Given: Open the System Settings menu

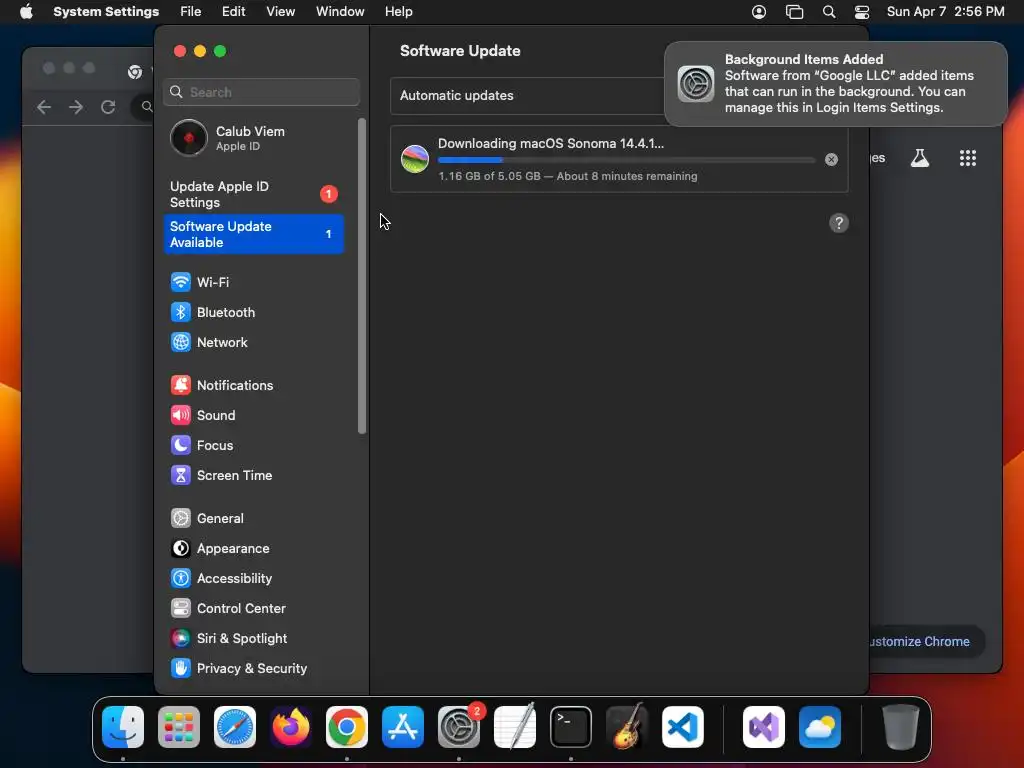Looking at the screenshot, I should (106, 12).
